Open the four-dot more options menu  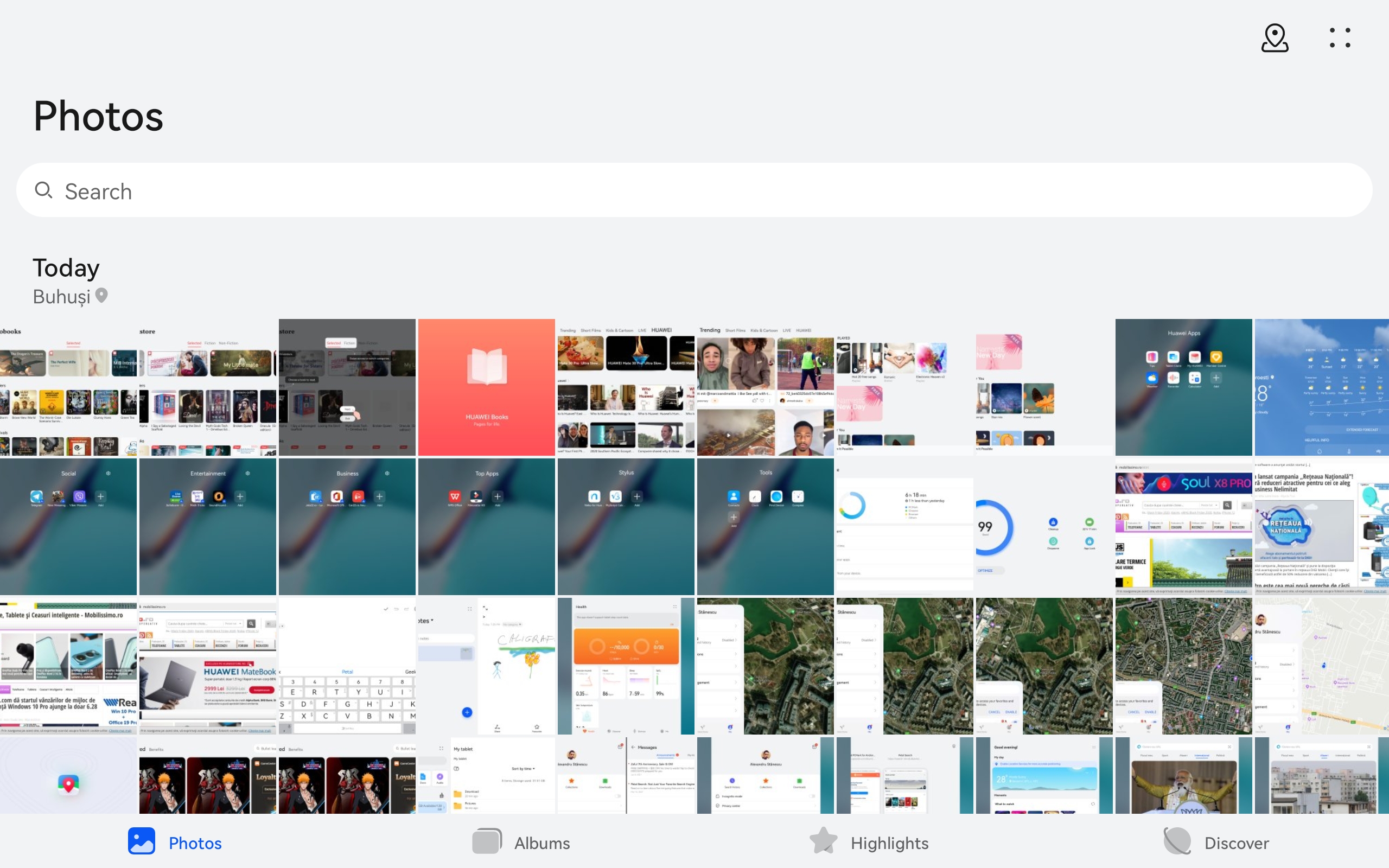click(x=1340, y=38)
